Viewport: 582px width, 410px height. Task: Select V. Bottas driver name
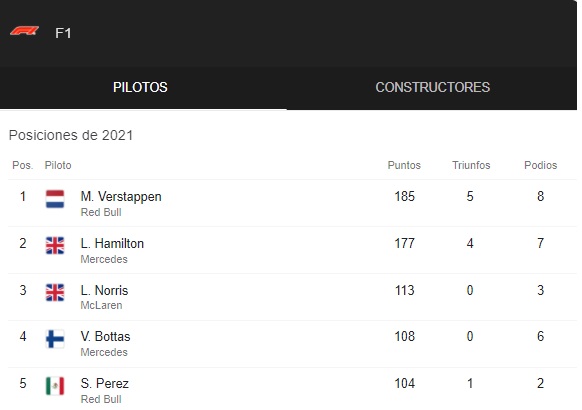pyautogui.click(x=105, y=337)
